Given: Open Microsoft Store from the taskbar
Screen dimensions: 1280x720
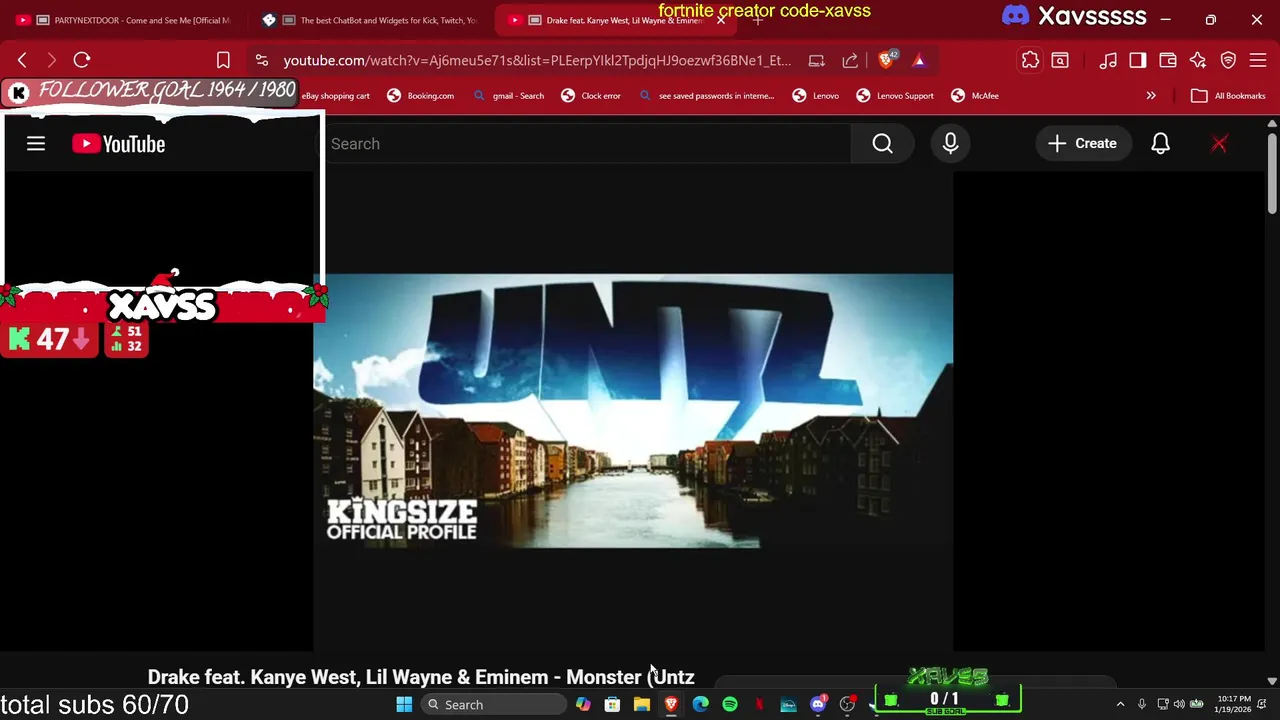Looking at the screenshot, I should click(612, 704).
